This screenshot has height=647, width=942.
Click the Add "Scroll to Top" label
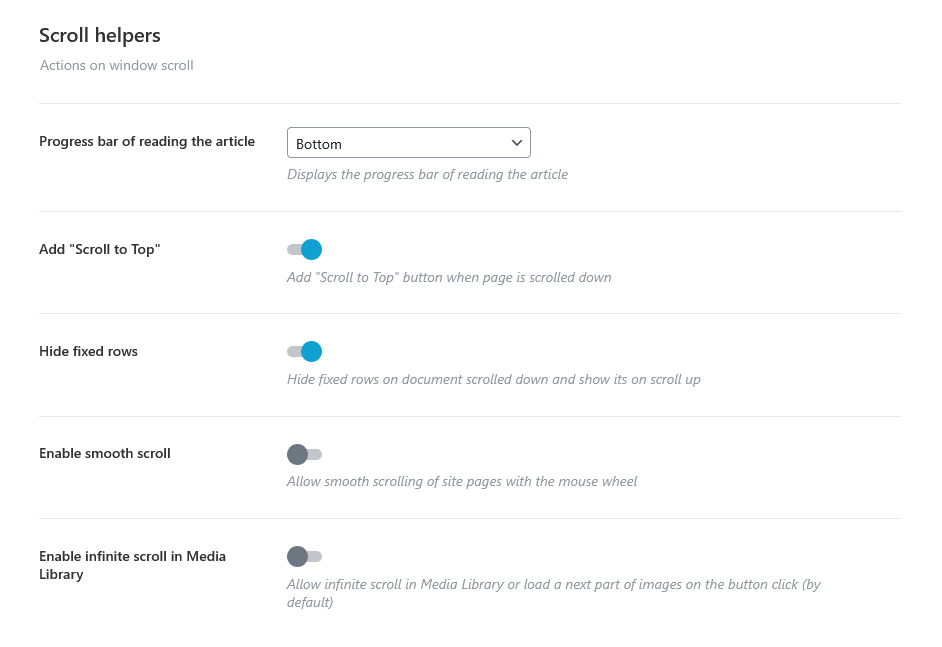click(100, 249)
